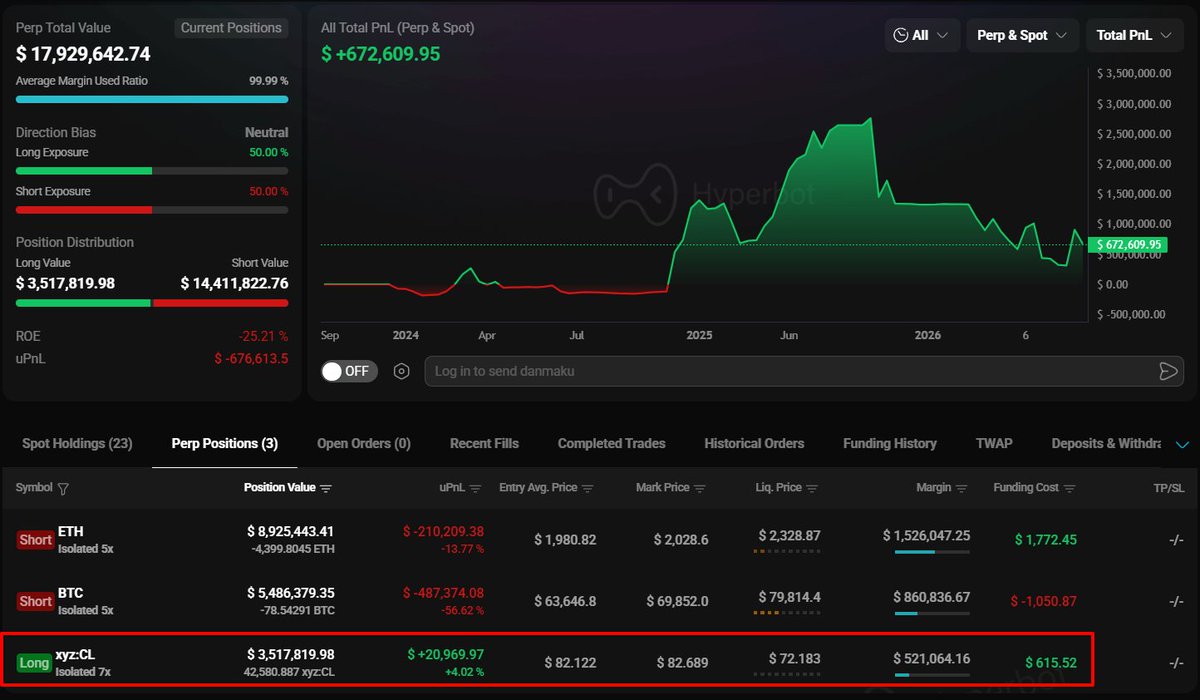Click the ETH symbol name
This screenshot has width=1200, height=700.
(70, 532)
